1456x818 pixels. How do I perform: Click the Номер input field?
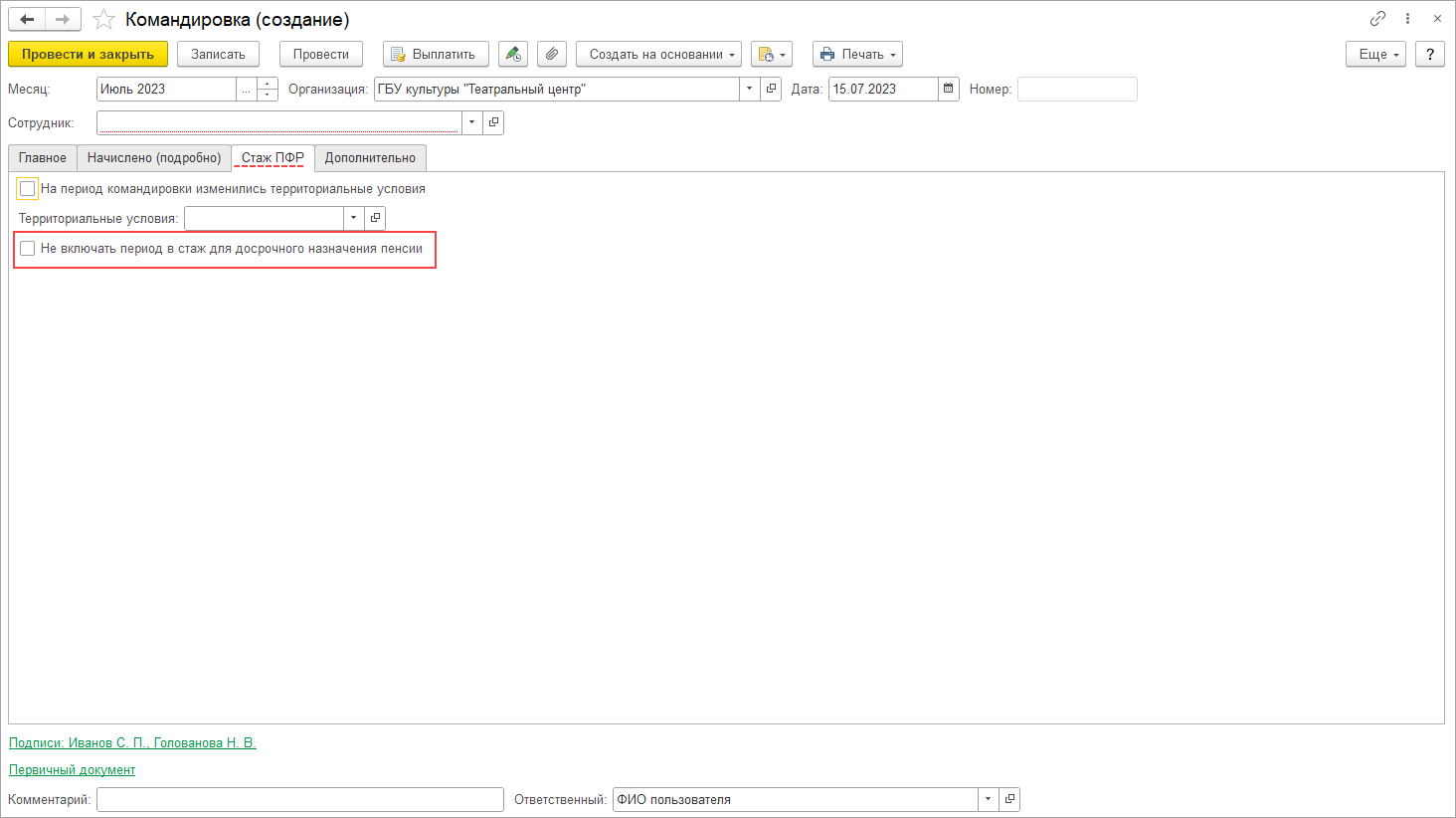click(1077, 89)
